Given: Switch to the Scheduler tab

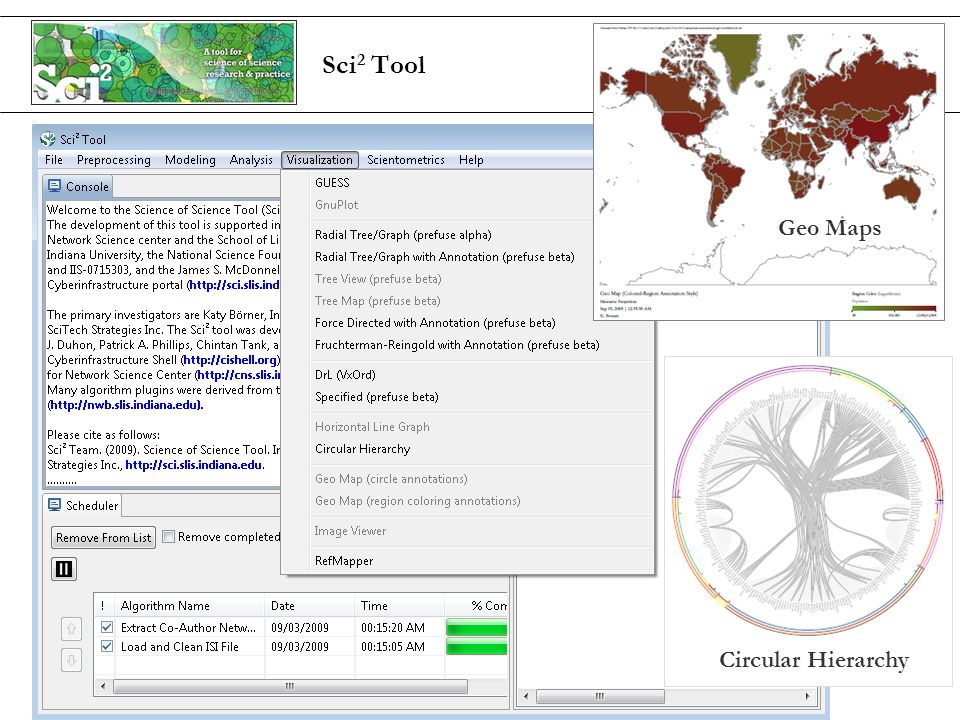Looking at the screenshot, I should click(x=83, y=505).
